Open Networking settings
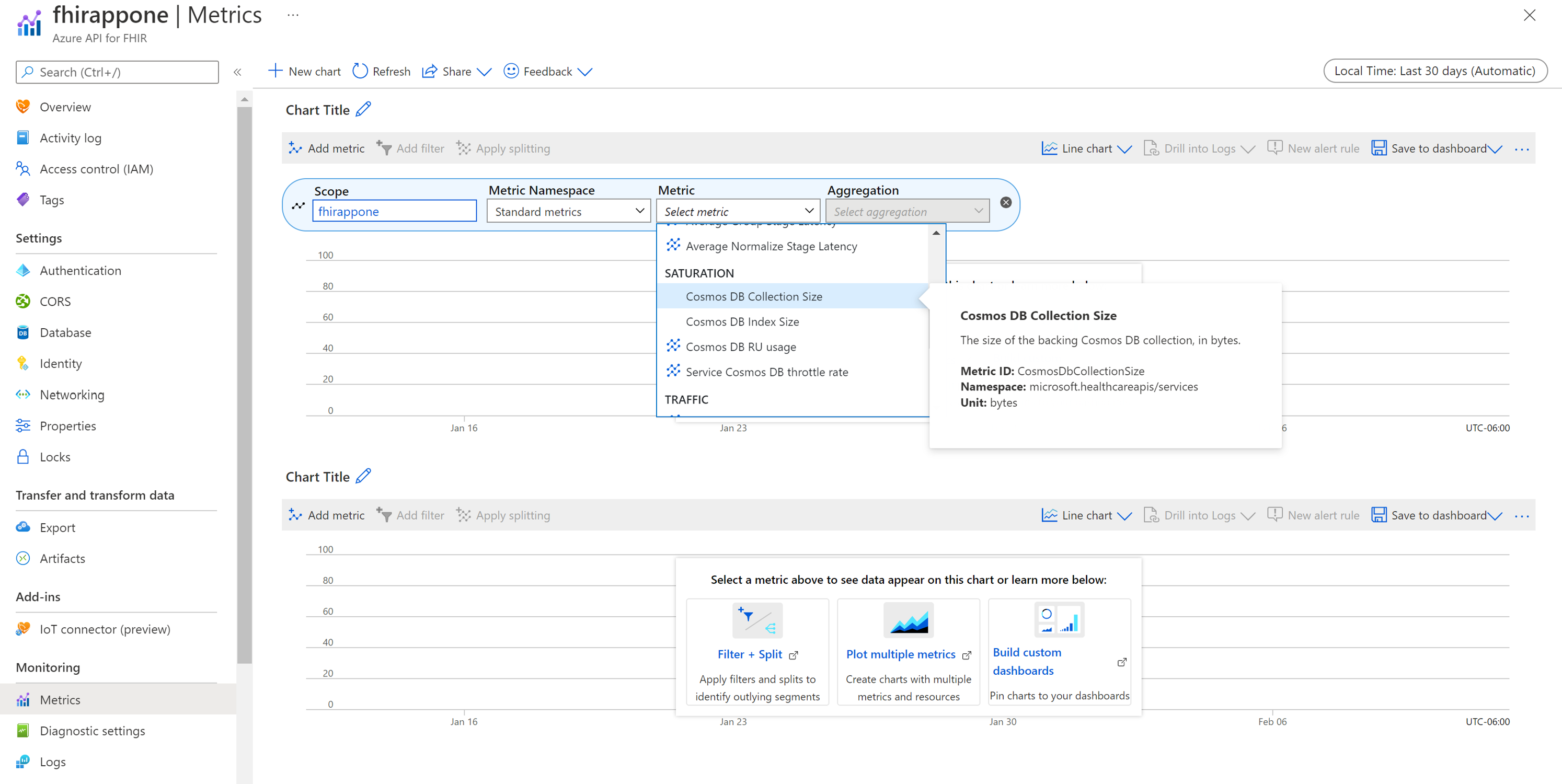 click(x=72, y=394)
